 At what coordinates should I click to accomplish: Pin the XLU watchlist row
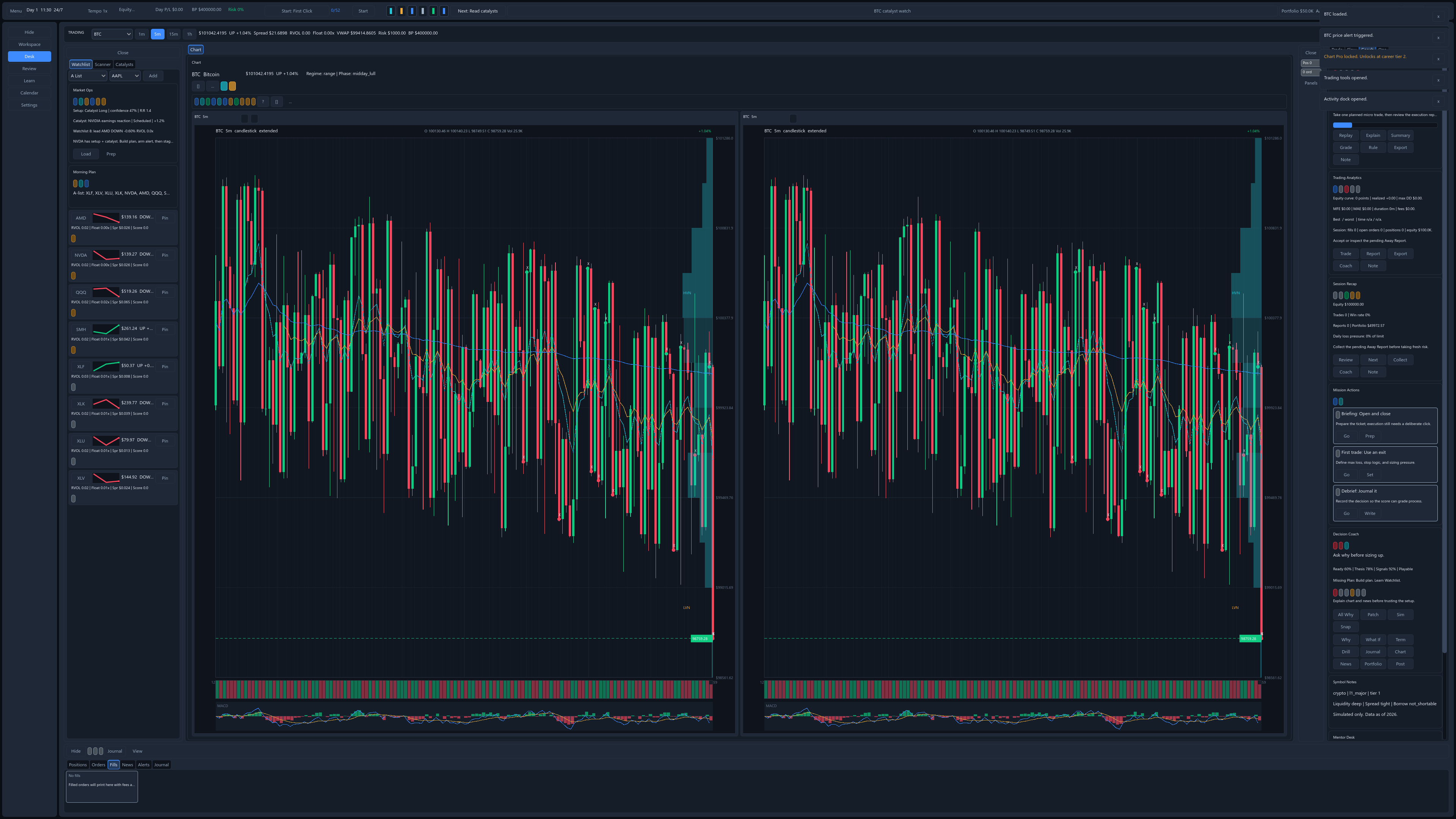pyautogui.click(x=165, y=441)
